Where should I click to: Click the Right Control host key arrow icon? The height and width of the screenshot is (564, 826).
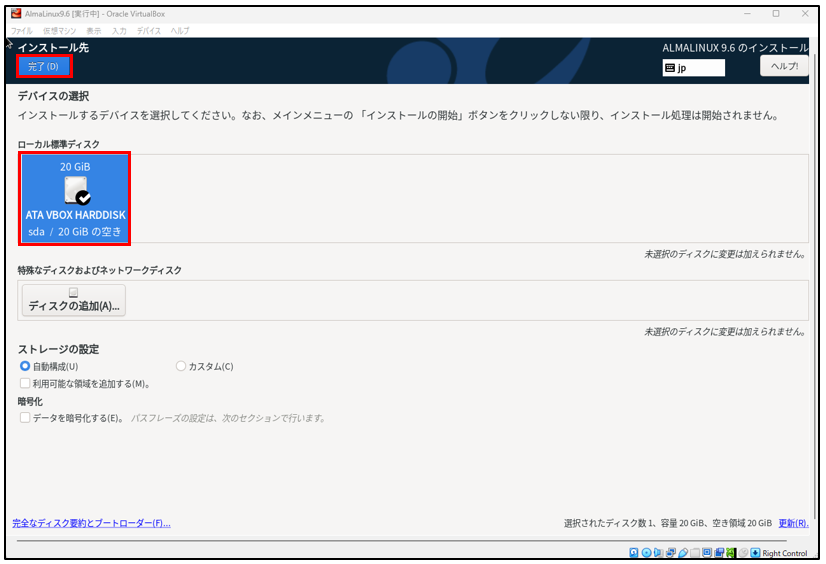pyautogui.click(x=755, y=553)
